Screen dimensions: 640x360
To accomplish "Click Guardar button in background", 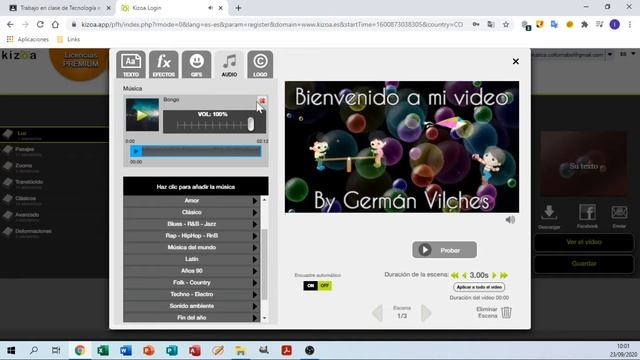I will coord(584,264).
